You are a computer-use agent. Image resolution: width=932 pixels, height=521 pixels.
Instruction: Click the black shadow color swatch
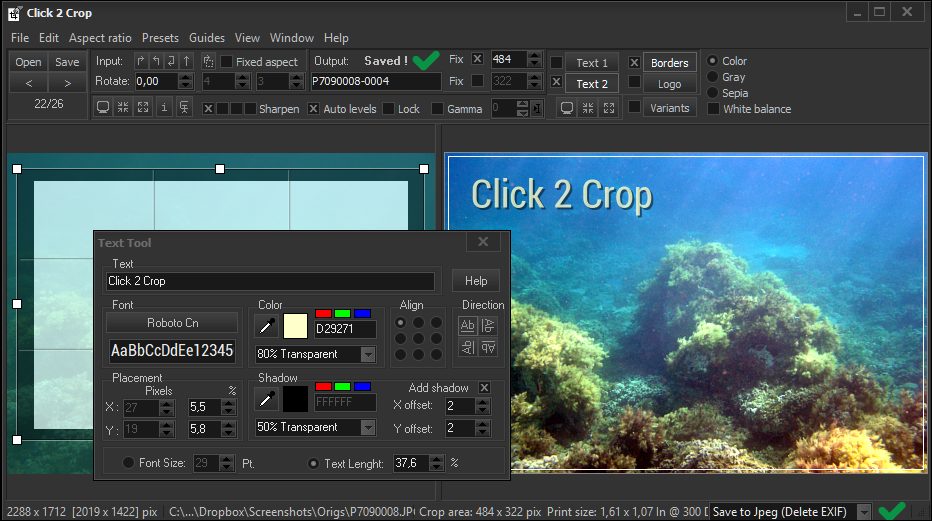[x=295, y=399]
